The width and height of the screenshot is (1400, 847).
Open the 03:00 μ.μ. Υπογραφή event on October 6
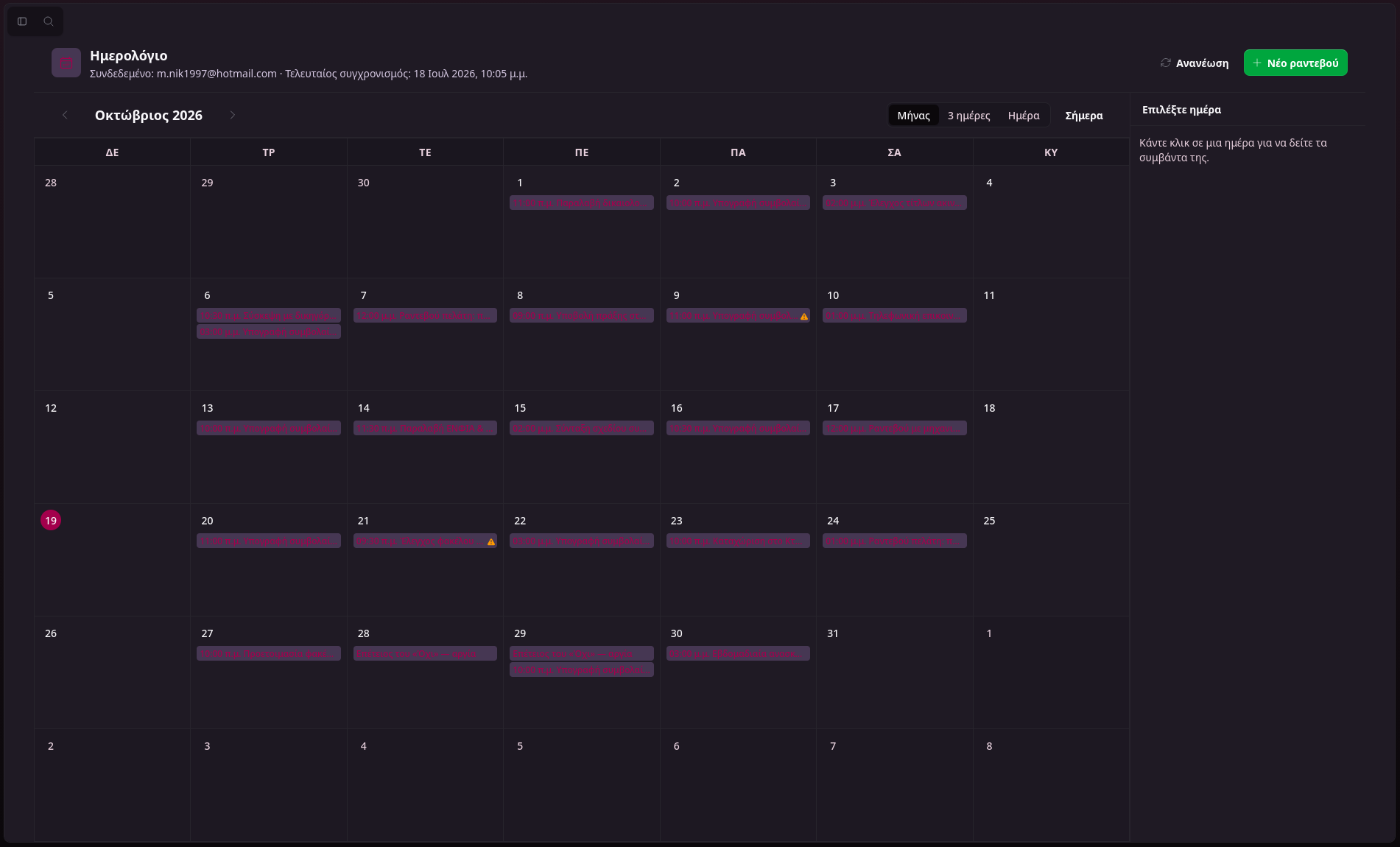click(269, 332)
